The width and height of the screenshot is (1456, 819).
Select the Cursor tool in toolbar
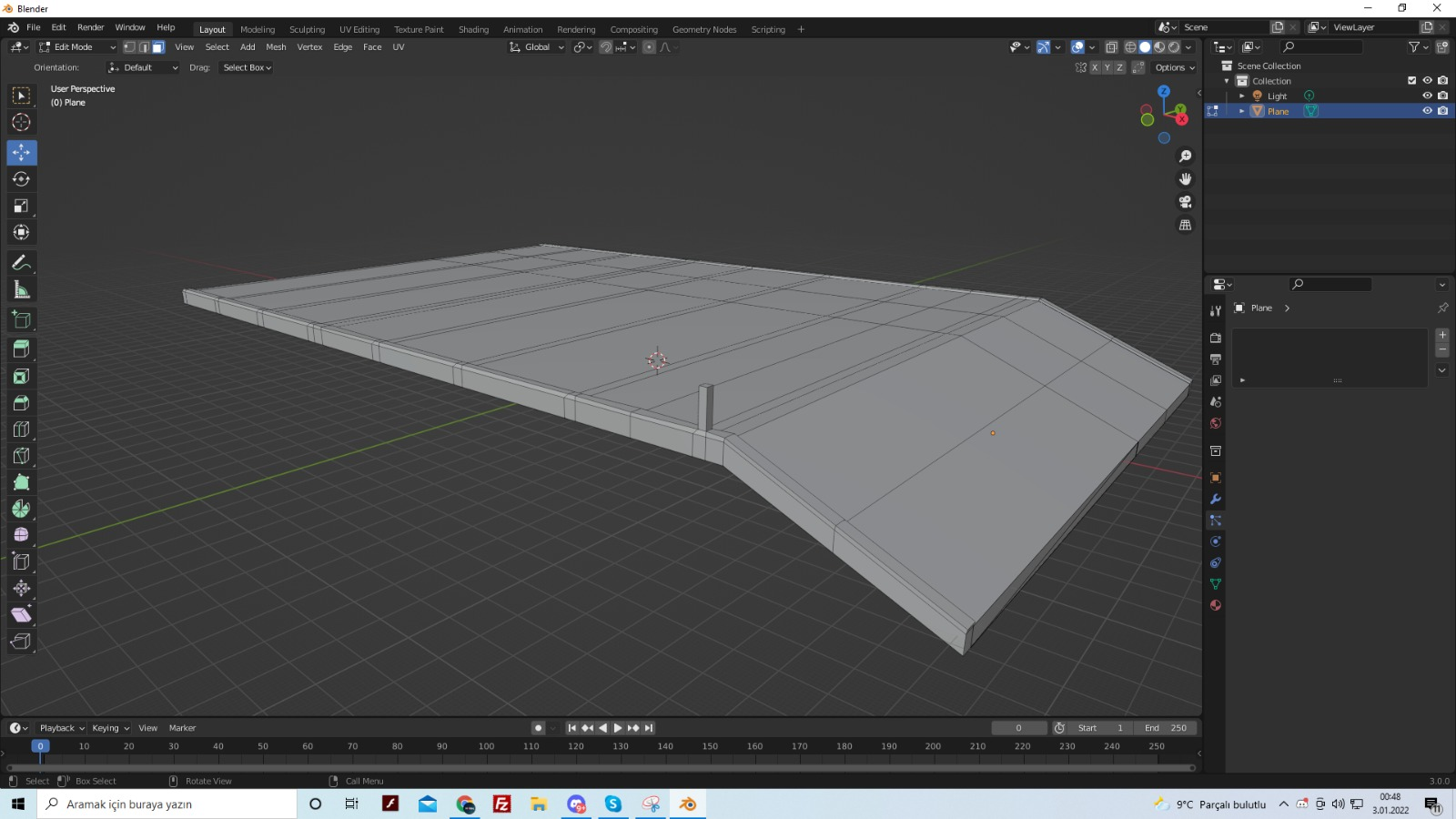pos(21,122)
